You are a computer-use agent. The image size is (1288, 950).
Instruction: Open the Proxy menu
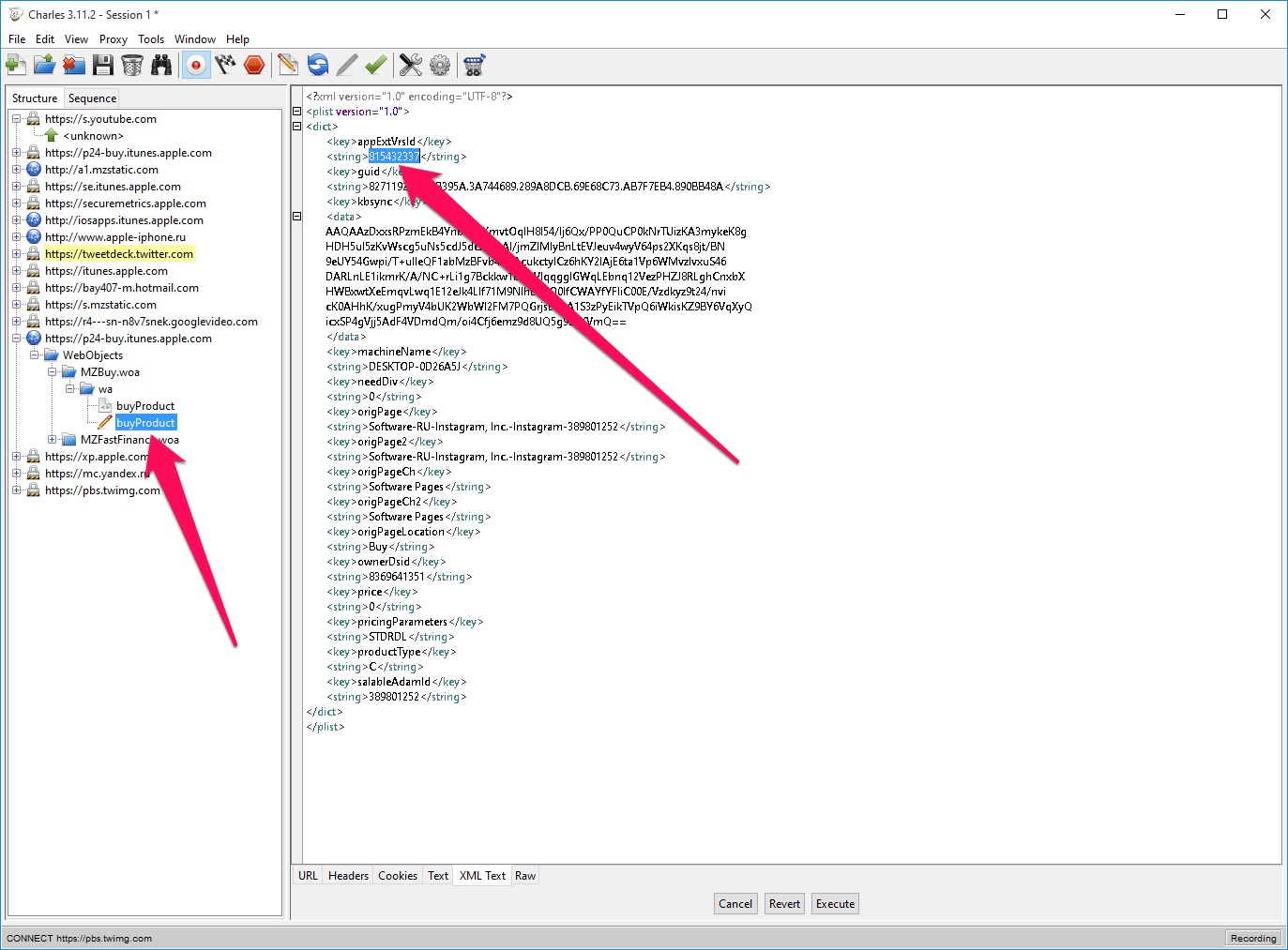click(x=113, y=39)
